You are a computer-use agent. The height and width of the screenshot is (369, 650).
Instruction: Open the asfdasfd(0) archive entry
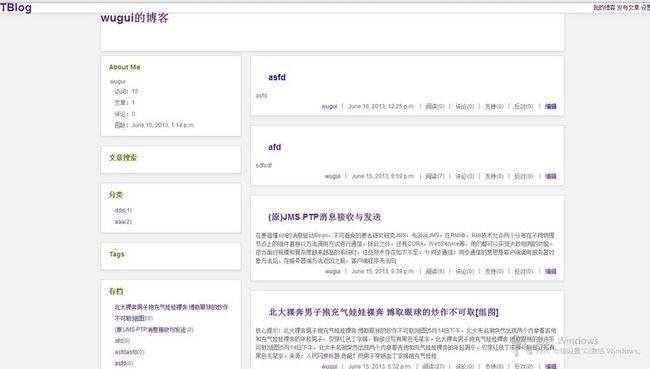(129, 352)
